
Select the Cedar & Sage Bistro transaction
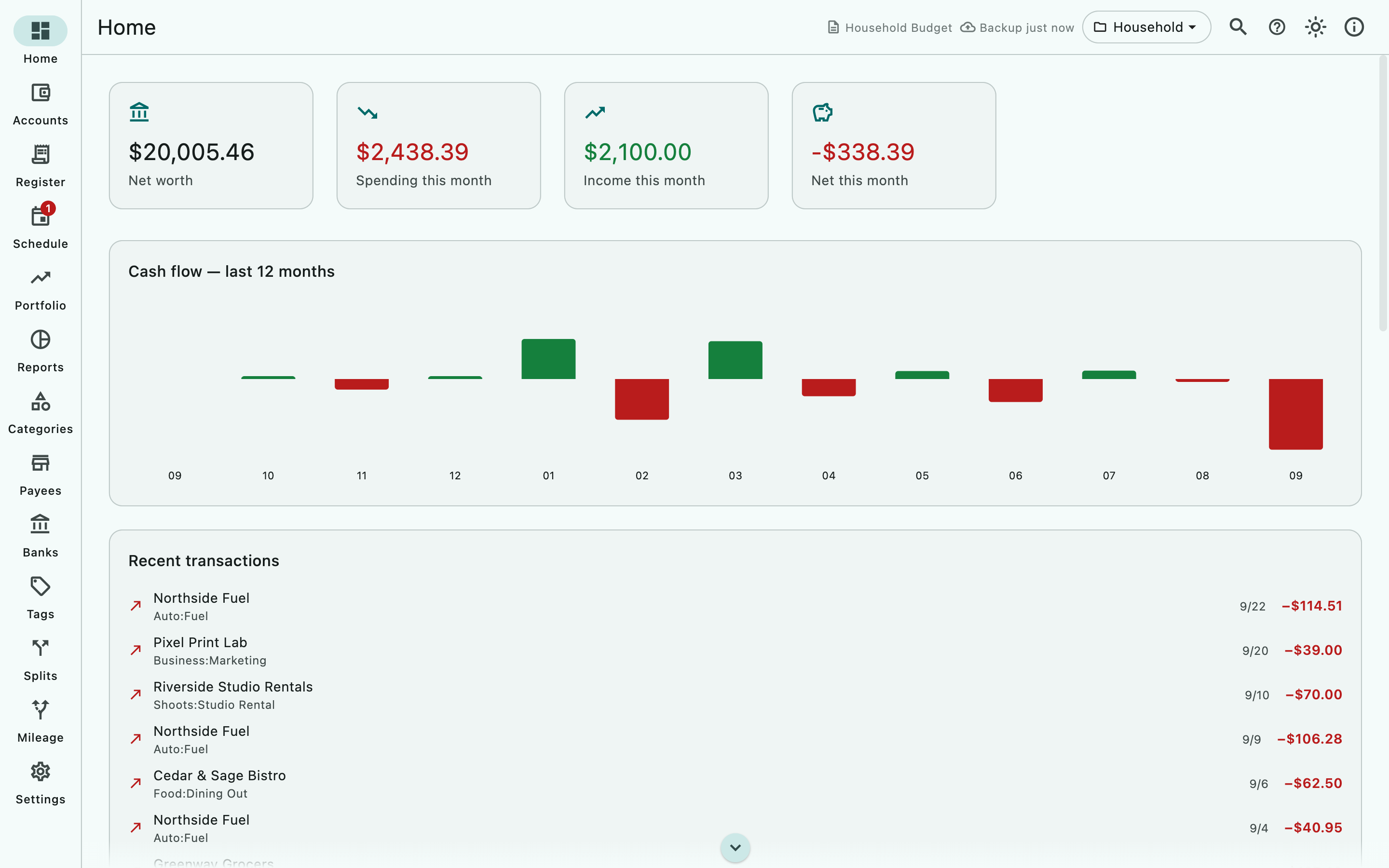pos(735,784)
